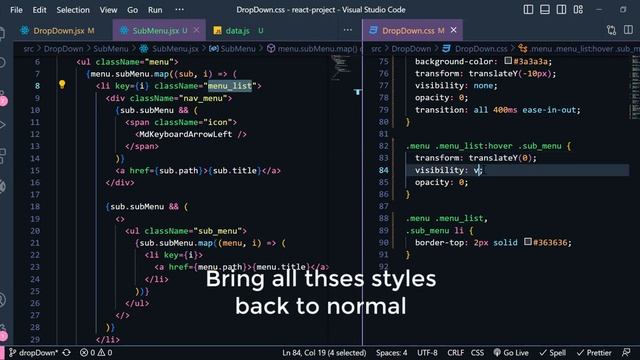Viewport: 640px width, 360px height.
Task: Toggle the bottom panel layout icon
Action: tap(544, 9)
